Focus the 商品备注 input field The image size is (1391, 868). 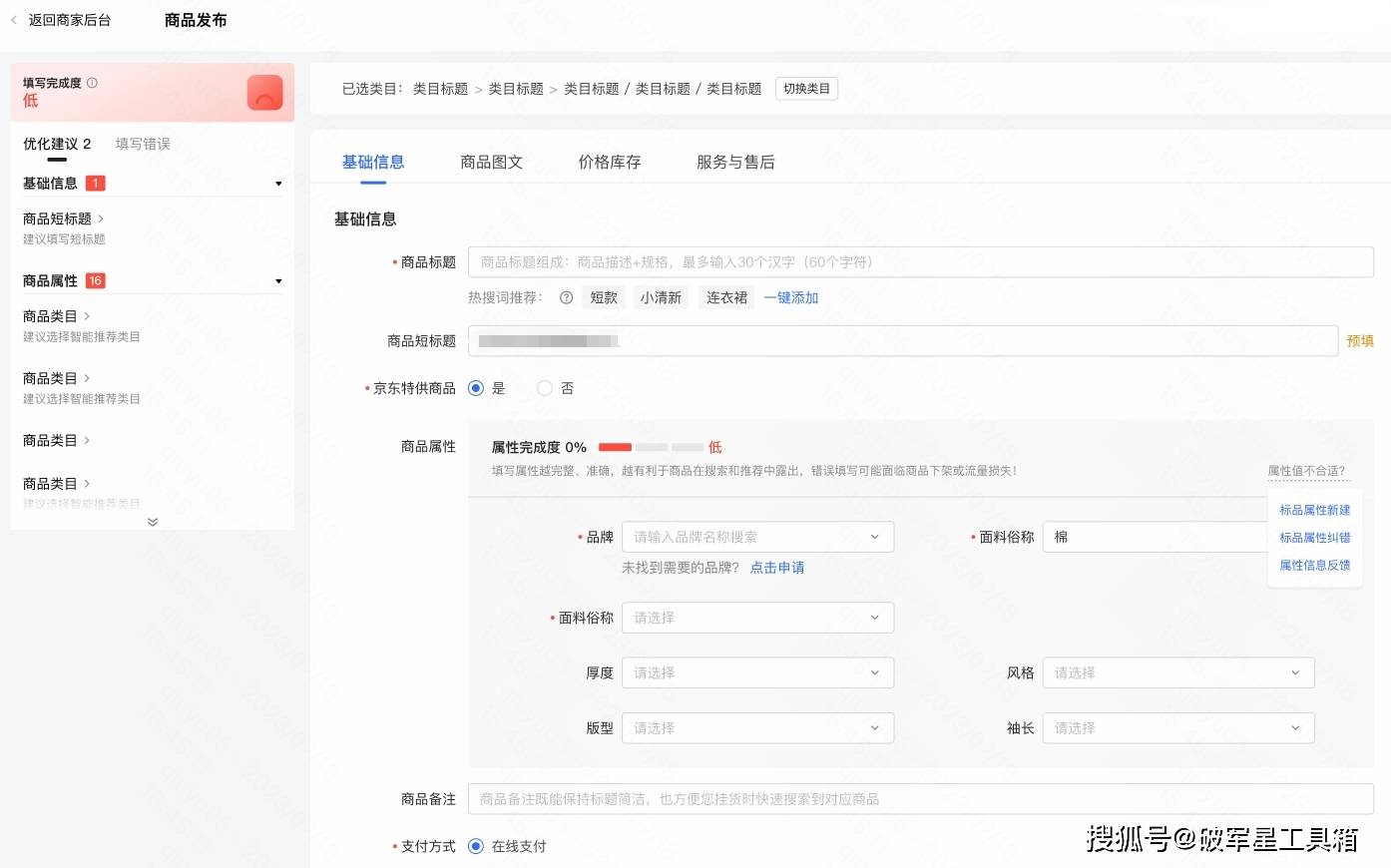coord(921,799)
